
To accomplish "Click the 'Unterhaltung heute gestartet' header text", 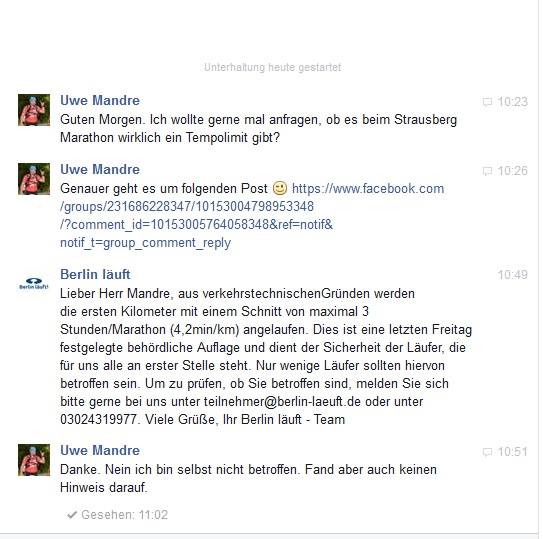I will coord(273,67).
